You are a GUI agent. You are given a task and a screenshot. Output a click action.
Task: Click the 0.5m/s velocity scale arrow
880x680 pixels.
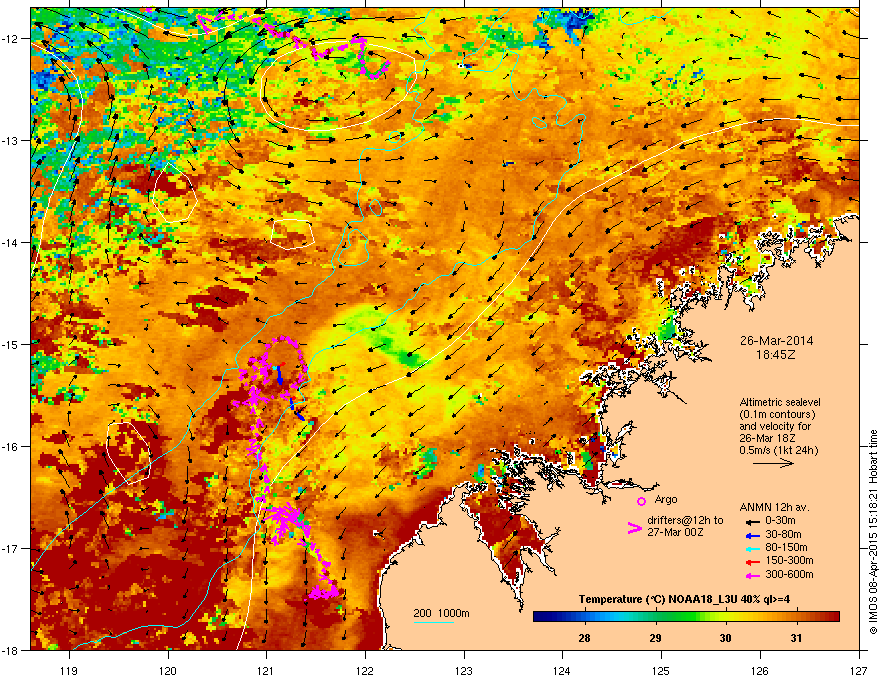(x=773, y=463)
